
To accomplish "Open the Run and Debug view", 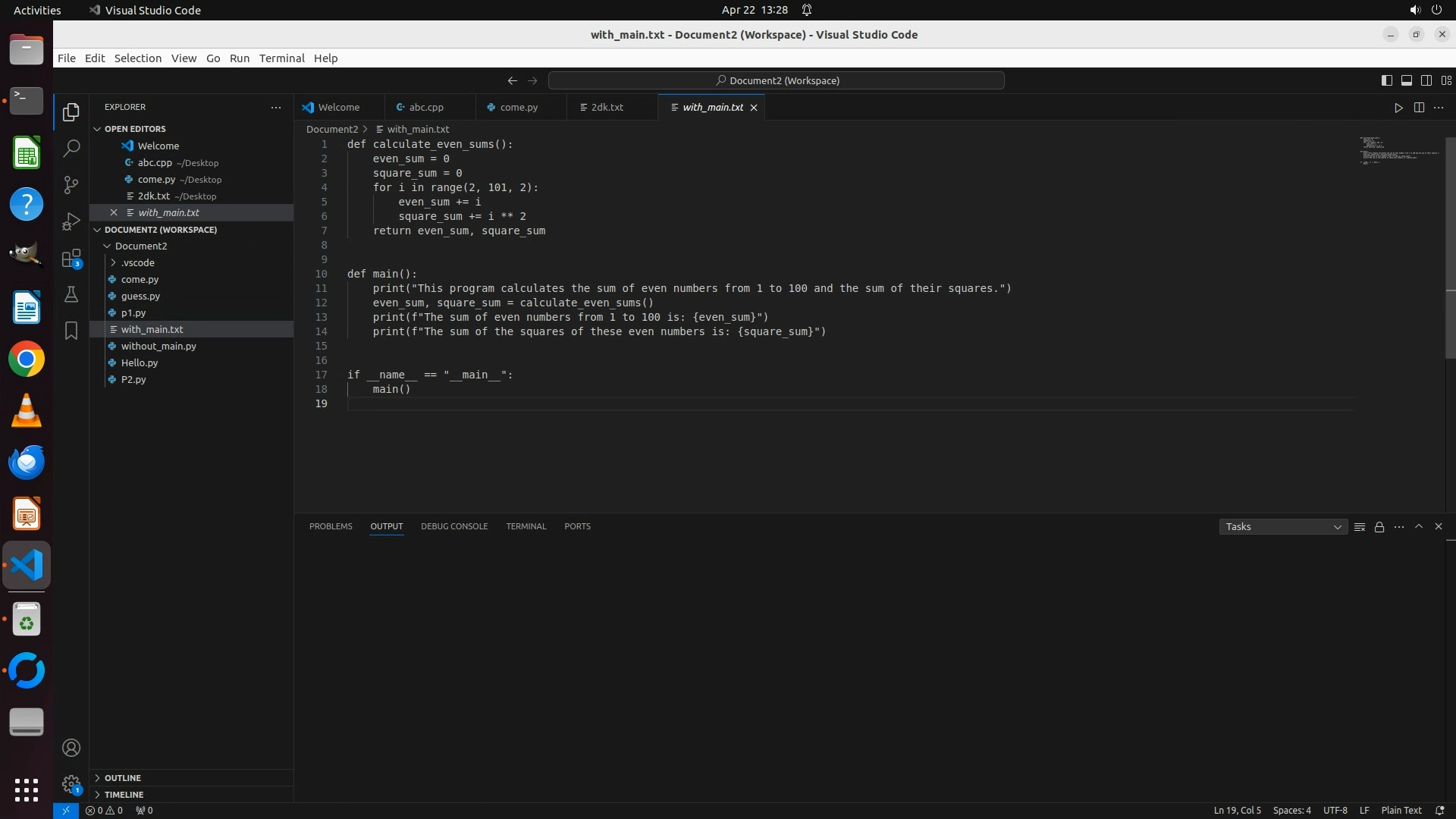I will (71, 221).
